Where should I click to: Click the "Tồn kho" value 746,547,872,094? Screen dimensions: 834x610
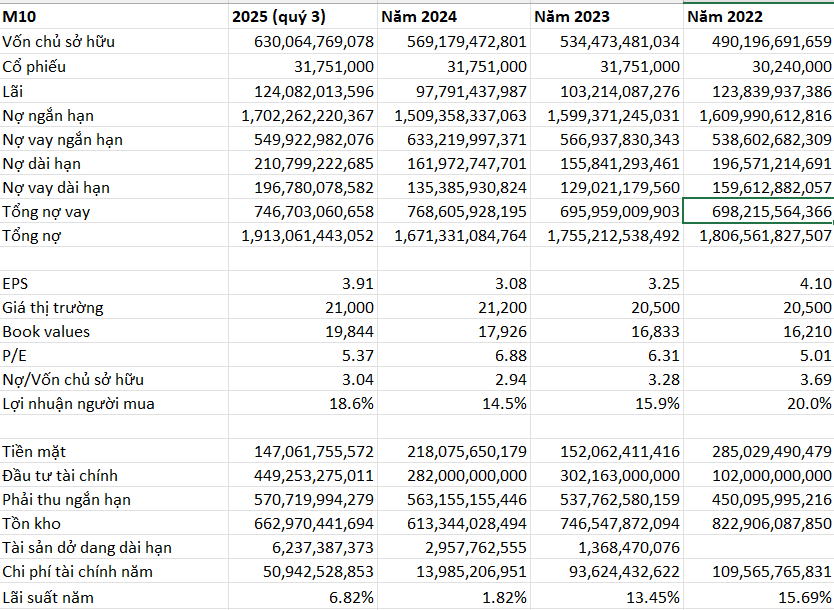(606, 523)
